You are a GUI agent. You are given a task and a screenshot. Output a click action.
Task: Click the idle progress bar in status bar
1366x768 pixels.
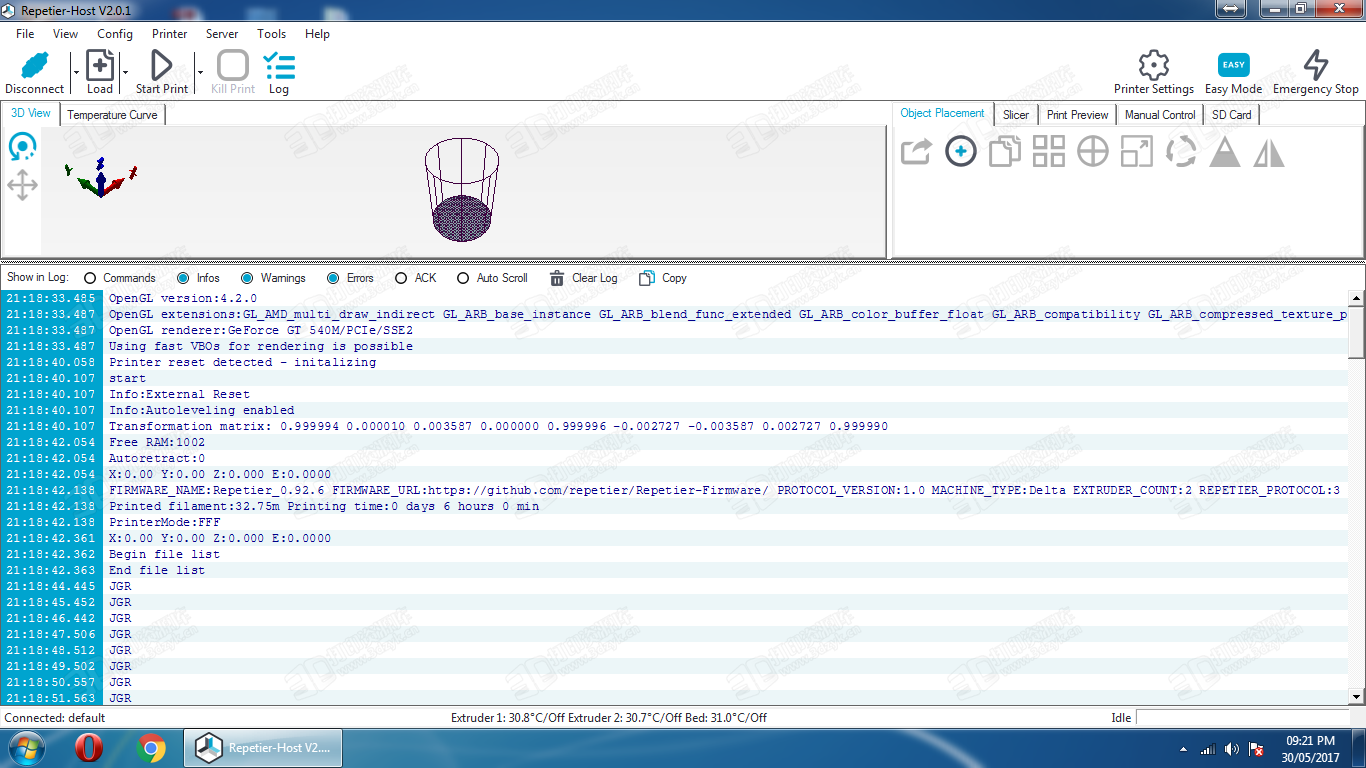pos(1242,718)
